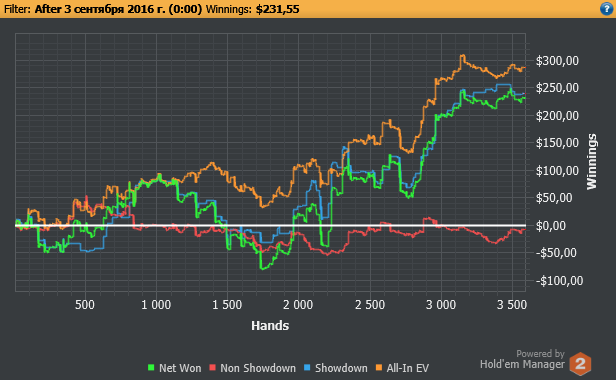Image resolution: width=616 pixels, height=380 pixels.
Task: Click the Winnings $231,55 value
Action: 277,9
